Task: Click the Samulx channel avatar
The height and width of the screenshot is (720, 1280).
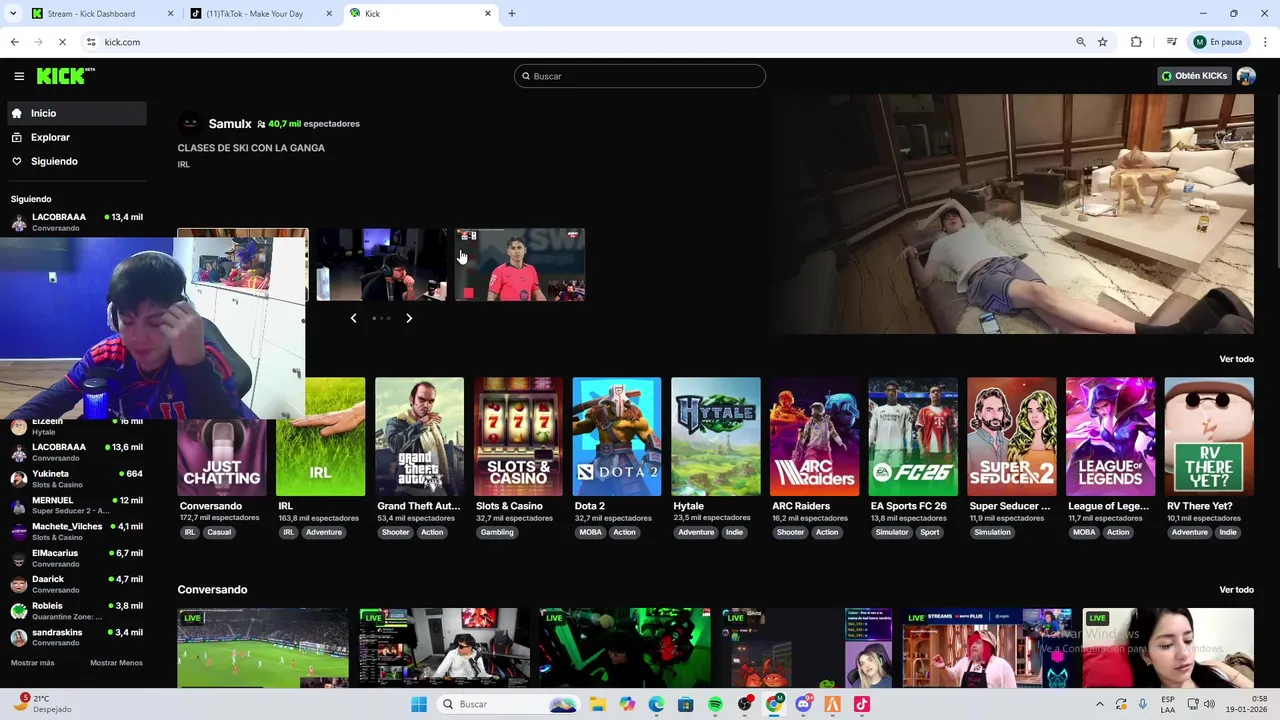Action: click(190, 124)
